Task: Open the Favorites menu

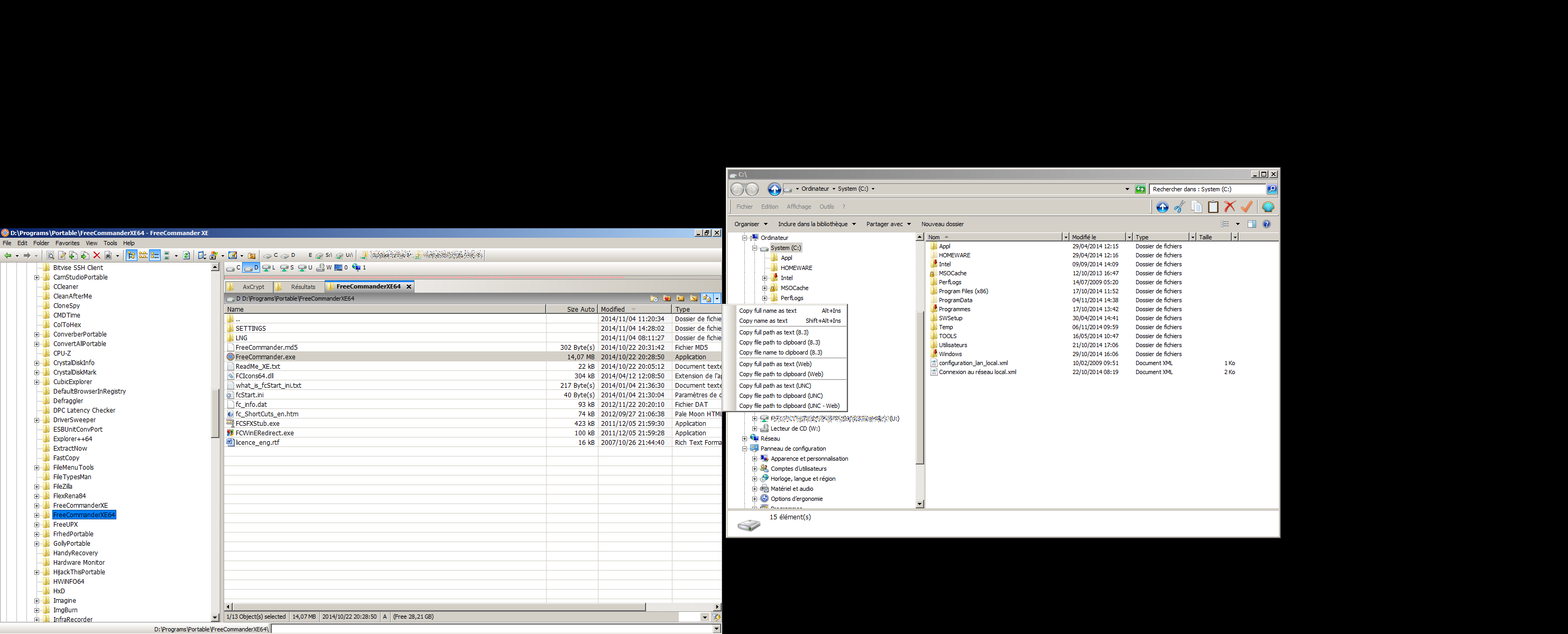Action: tap(68, 244)
